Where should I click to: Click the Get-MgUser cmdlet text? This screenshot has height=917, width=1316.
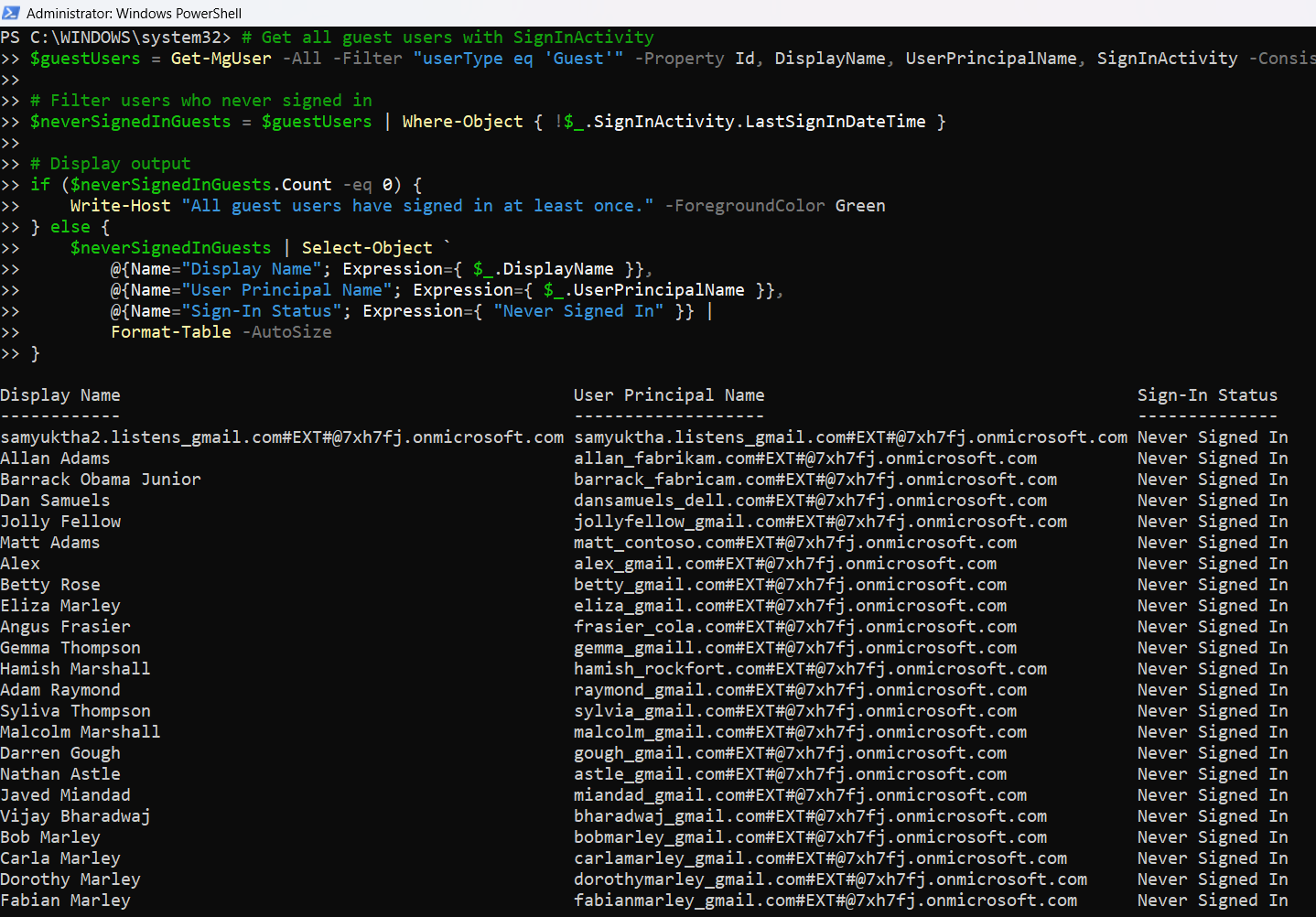click(221, 59)
